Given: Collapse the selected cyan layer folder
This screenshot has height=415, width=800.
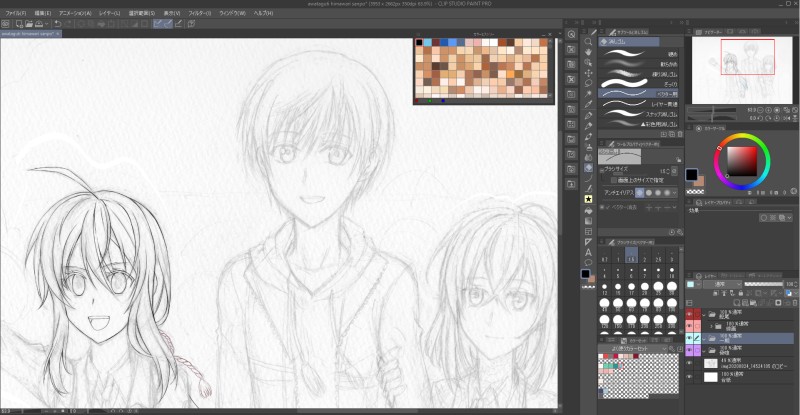Looking at the screenshot, I should click(704, 338).
